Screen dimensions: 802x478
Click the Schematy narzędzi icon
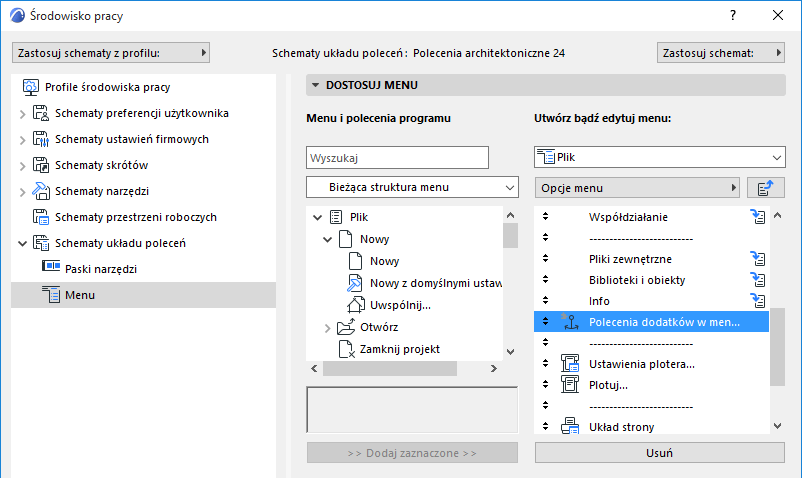(x=41, y=191)
